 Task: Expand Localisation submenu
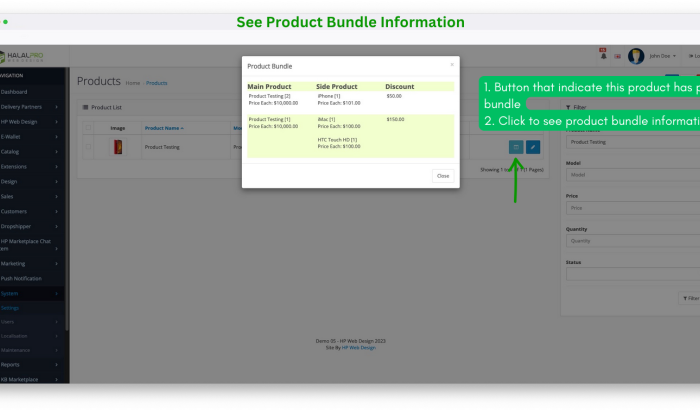point(31,336)
